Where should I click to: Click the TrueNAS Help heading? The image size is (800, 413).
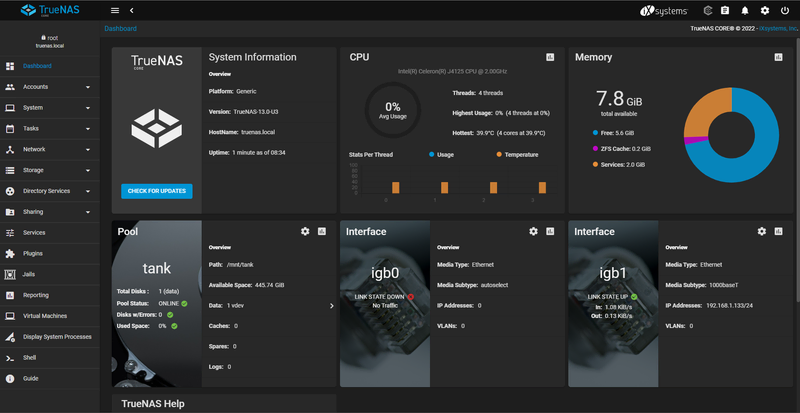tap(153, 404)
